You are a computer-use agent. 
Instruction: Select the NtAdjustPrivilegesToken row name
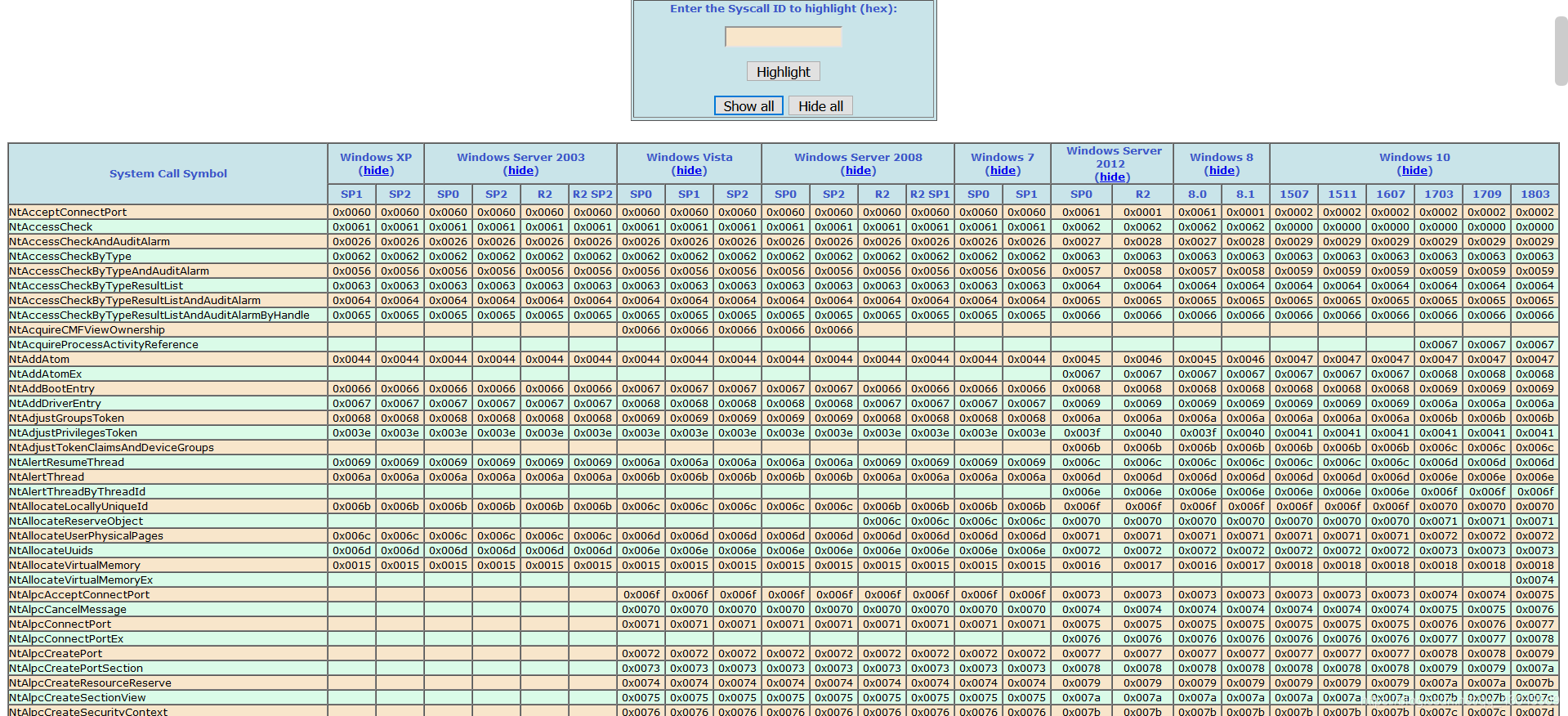coord(73,433)
